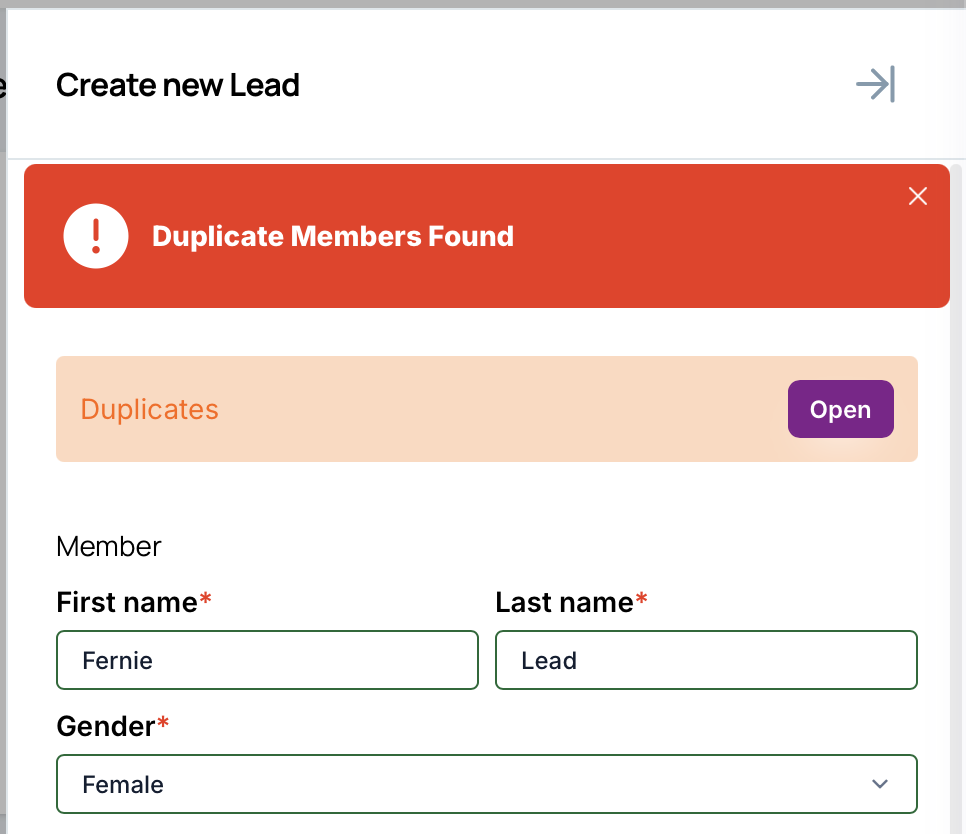Edit the Last name field
The height and width of the screenshot is (834, 966).
click(706, 660)
